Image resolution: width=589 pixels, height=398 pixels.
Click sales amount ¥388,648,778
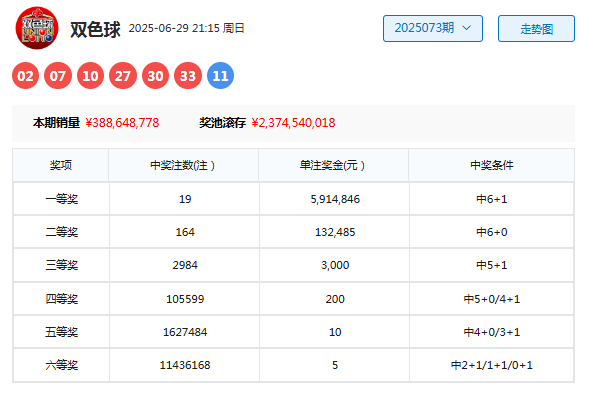click(x=122, y=123)
